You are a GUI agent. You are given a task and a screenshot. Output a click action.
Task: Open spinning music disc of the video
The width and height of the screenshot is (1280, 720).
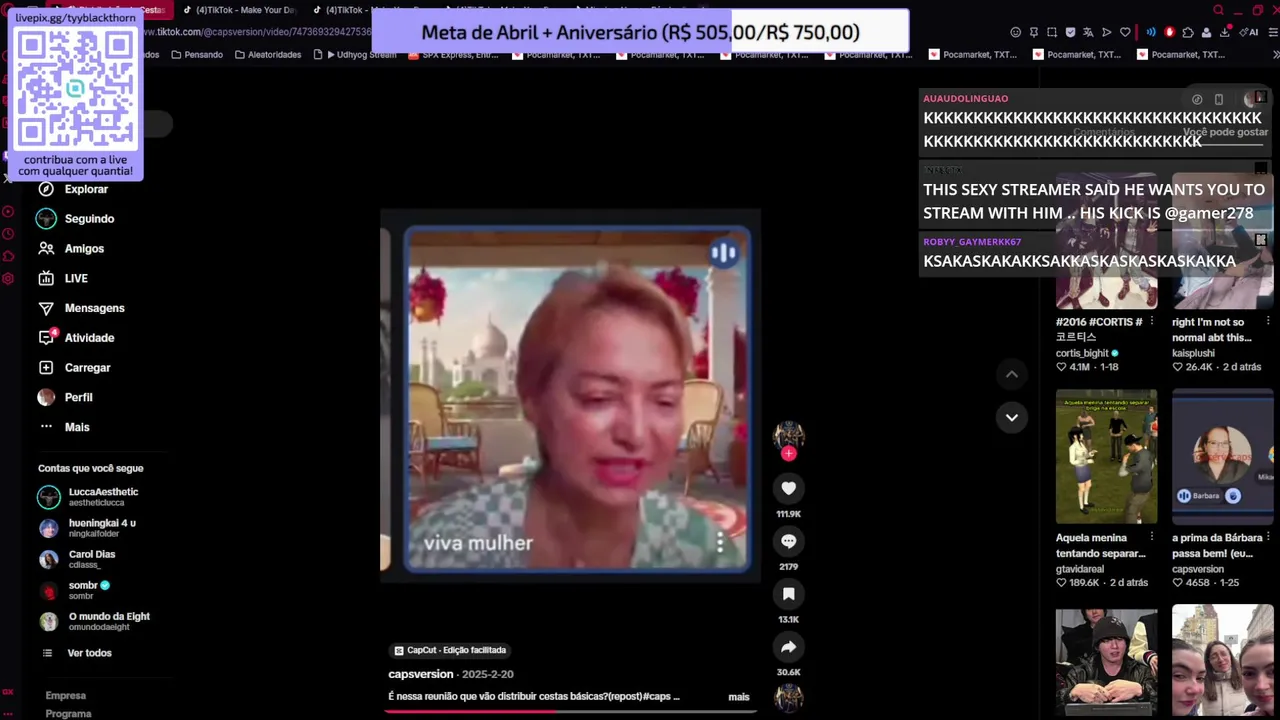(788, 698)
